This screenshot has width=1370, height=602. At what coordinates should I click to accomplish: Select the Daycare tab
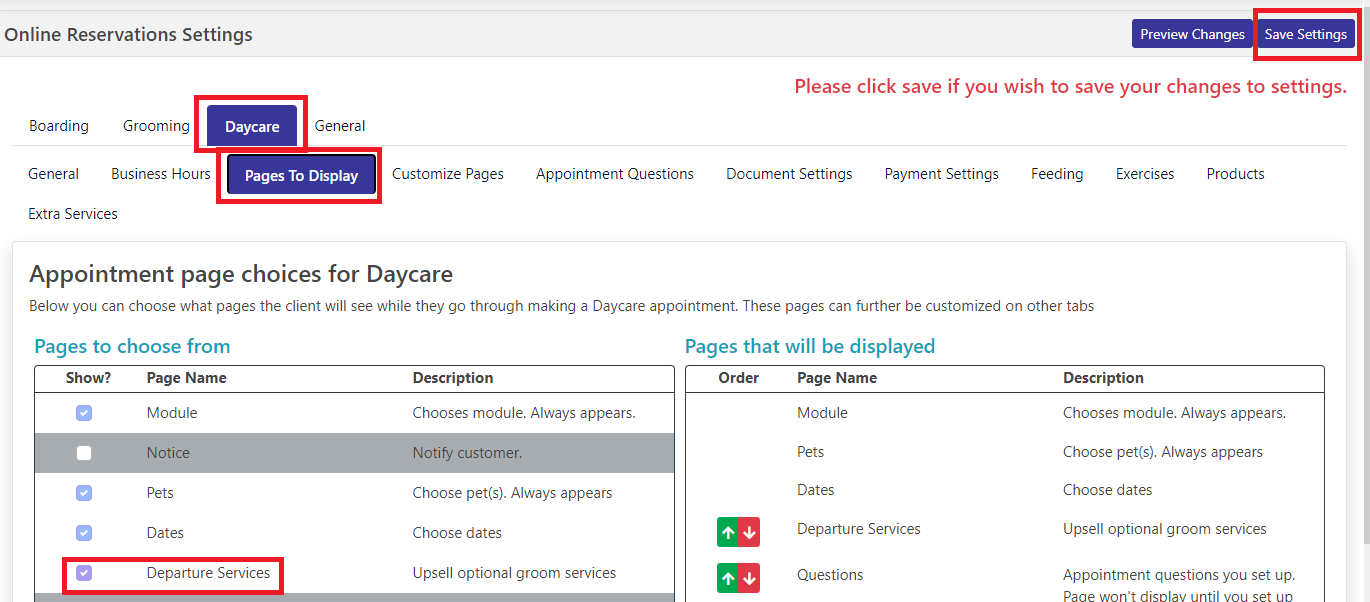tap(252, 126)
